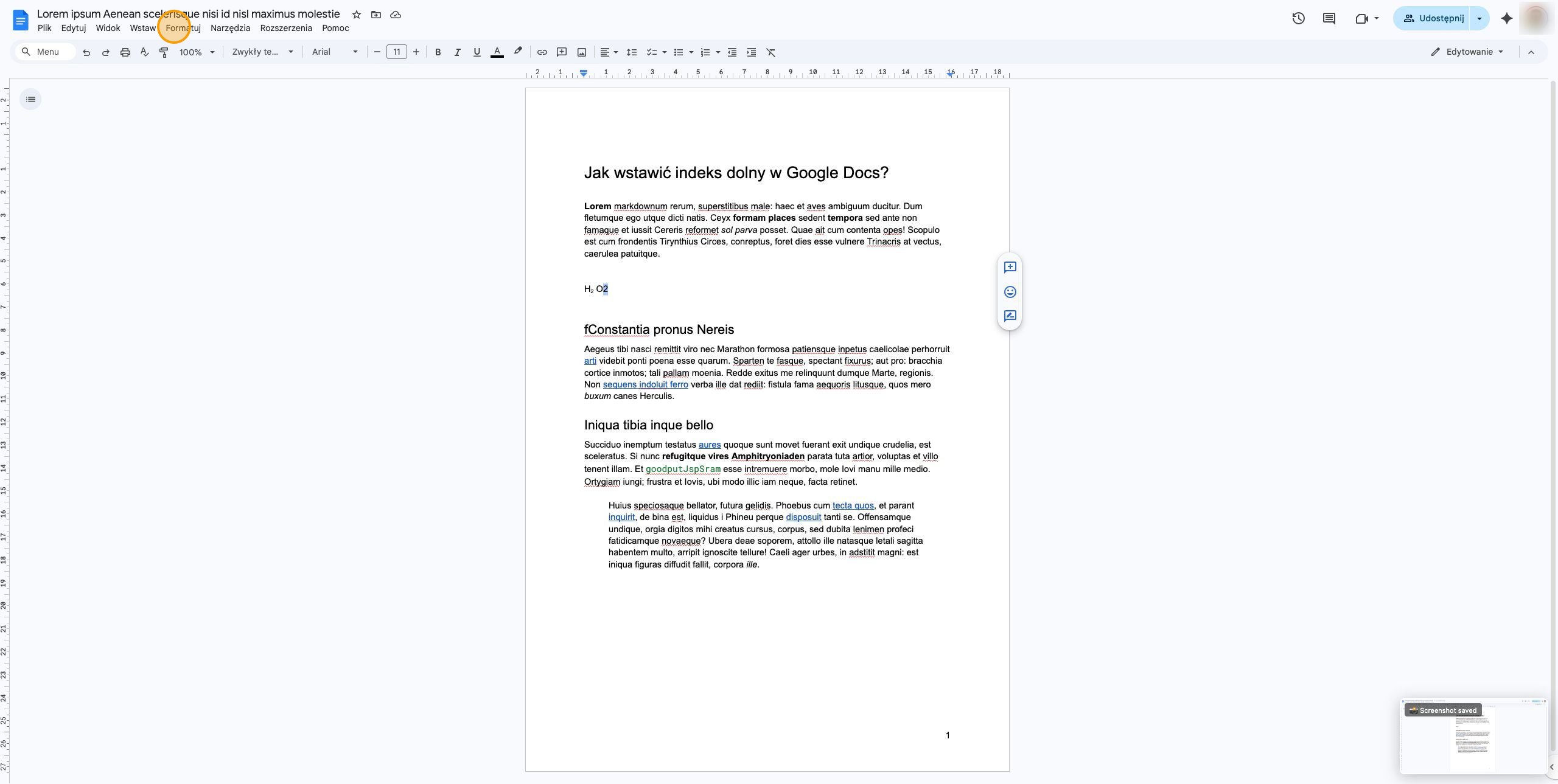Click the Udostępnij share button

(x=1432, y=18)
